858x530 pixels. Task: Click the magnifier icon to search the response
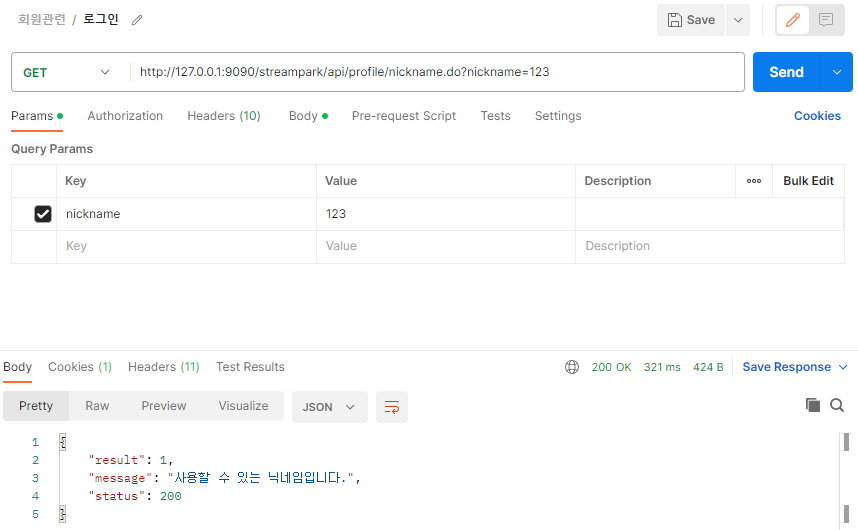pos(837,405)
